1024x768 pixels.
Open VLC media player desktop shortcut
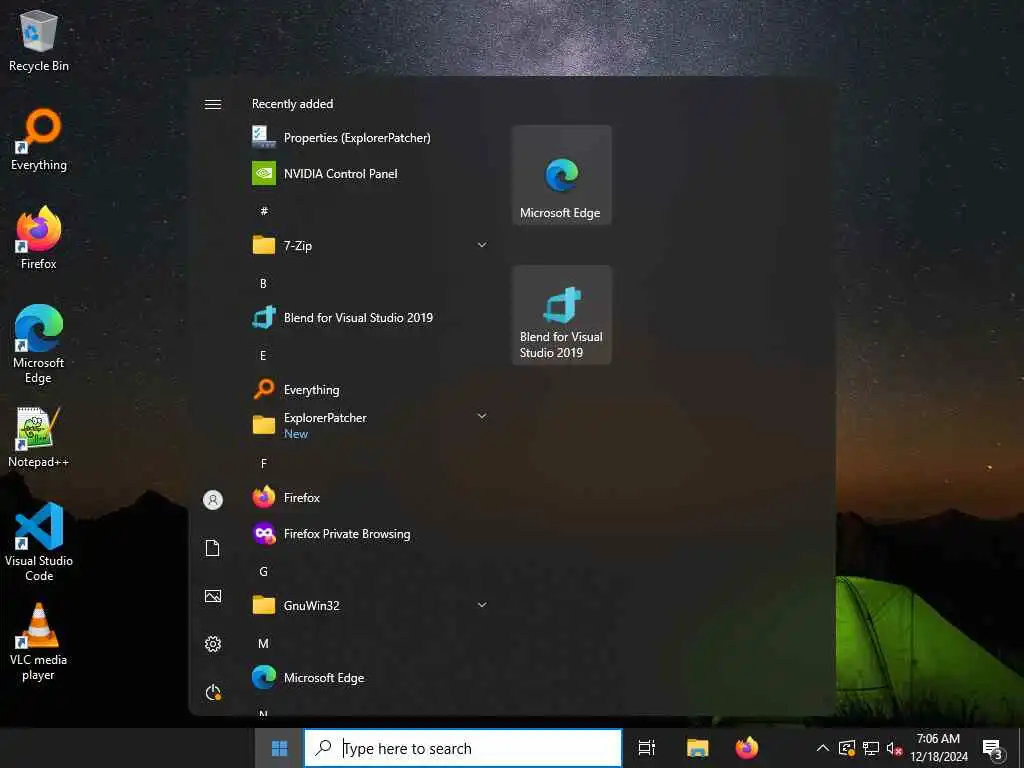(39, 642)
